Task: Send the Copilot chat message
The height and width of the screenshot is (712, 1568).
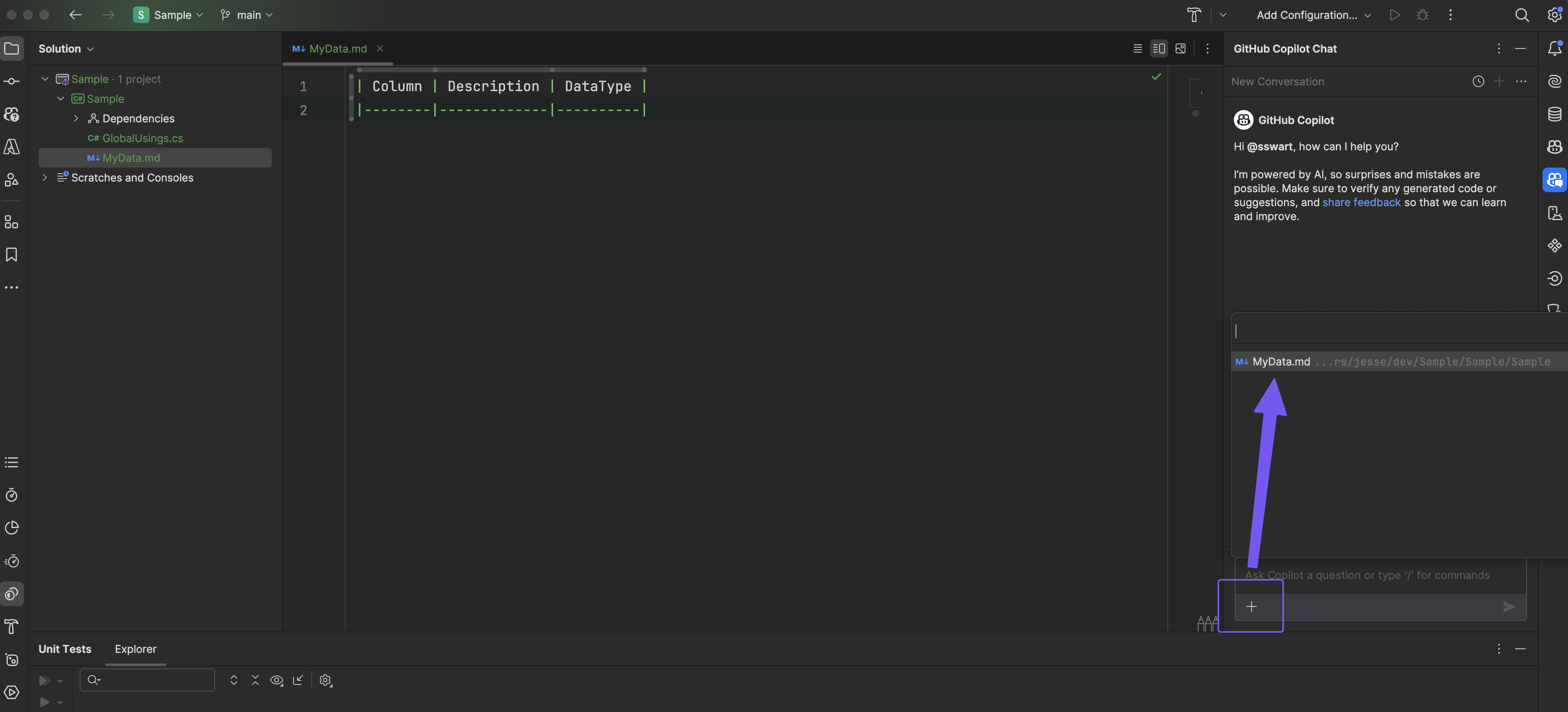Action: pyautogui.click(x=1508, y=607)
